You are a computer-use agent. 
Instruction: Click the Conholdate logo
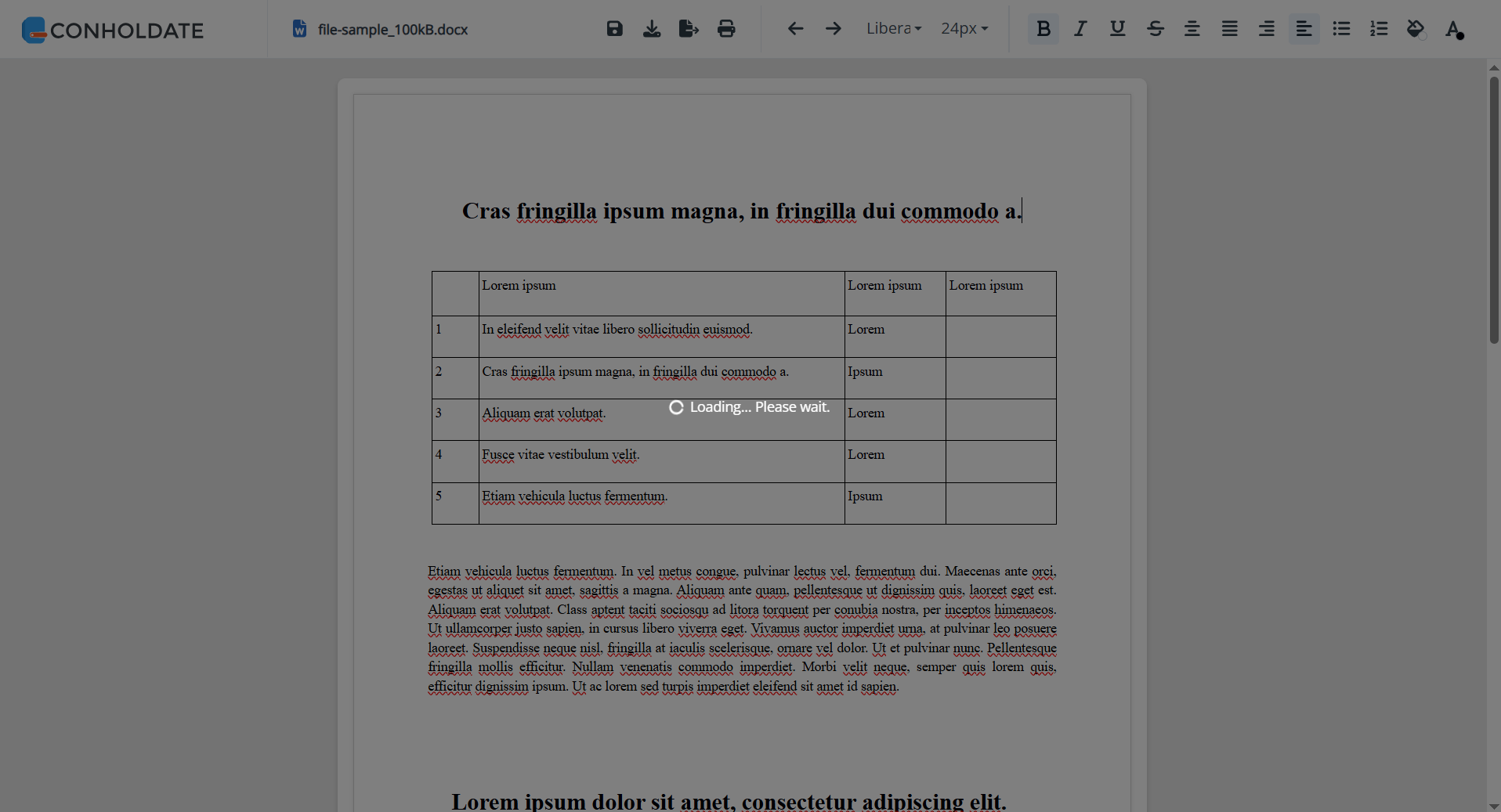(113, 30)
